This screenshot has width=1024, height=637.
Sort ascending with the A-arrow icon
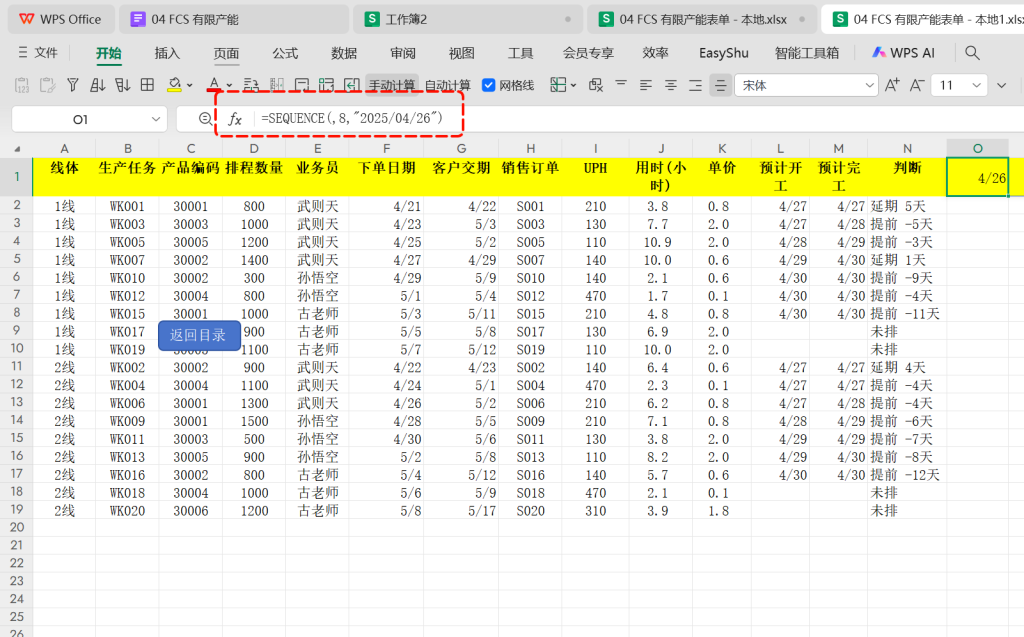pos(98,85)
